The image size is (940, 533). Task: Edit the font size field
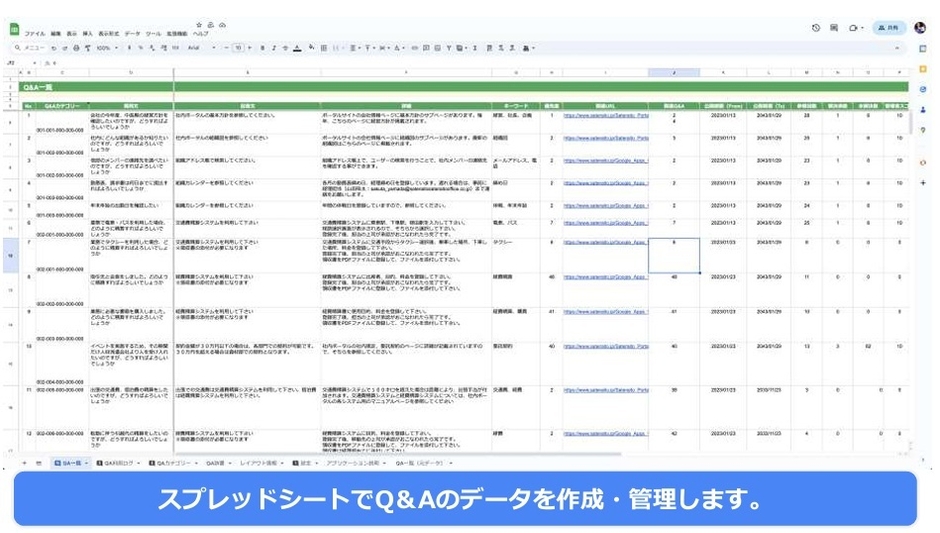(x=238, y=48)
